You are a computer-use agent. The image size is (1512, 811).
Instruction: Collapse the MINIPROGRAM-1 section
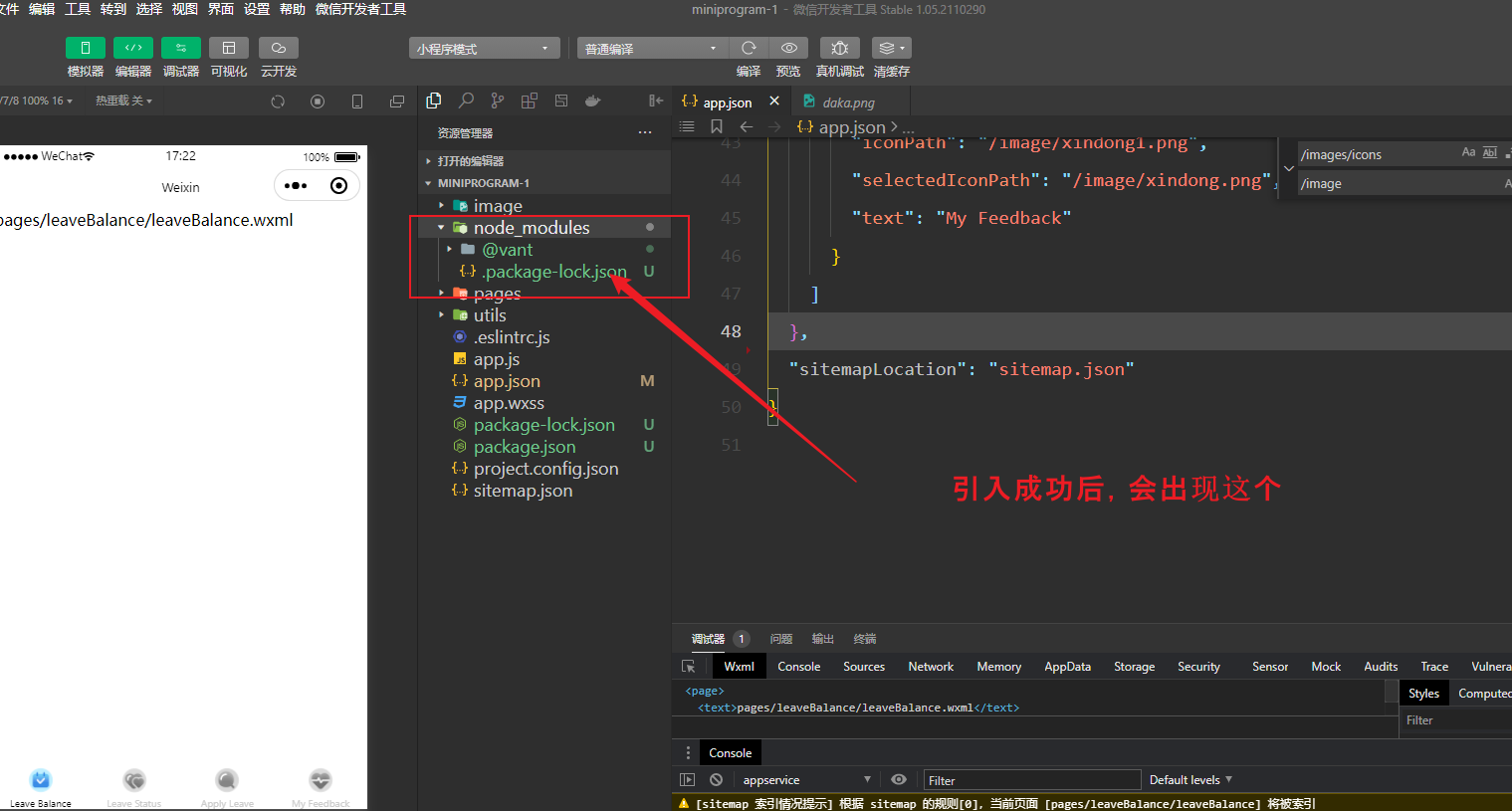click(544, 183)
